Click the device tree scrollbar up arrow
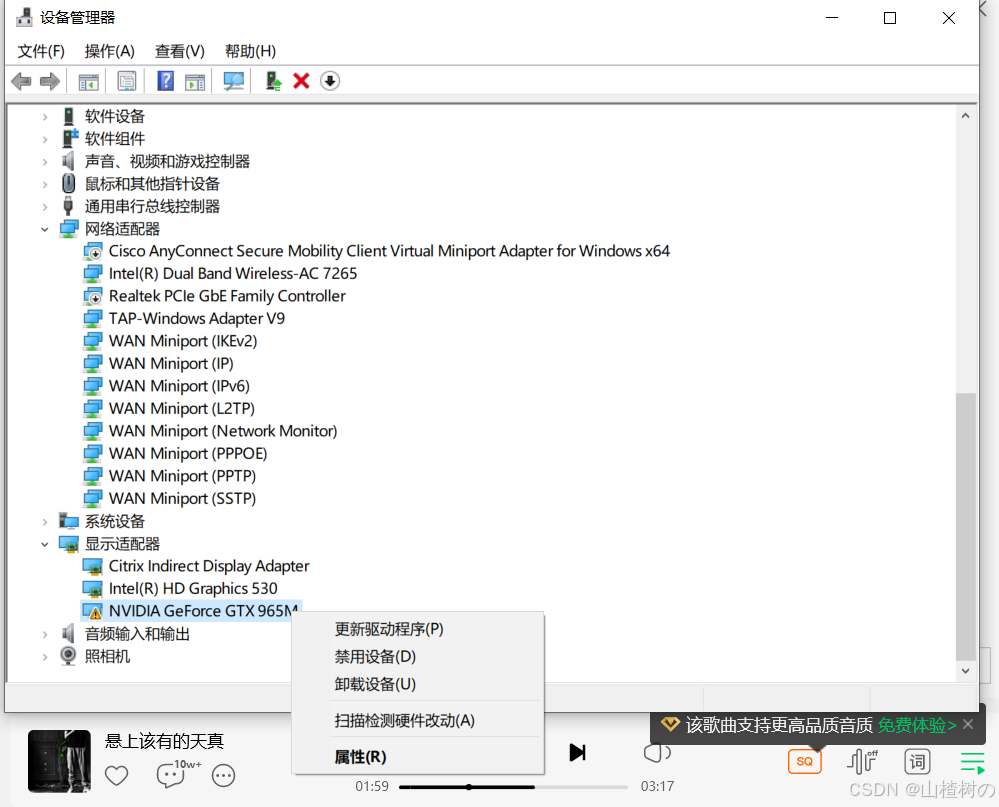999x807 pixels. click(x=965, y=116)
